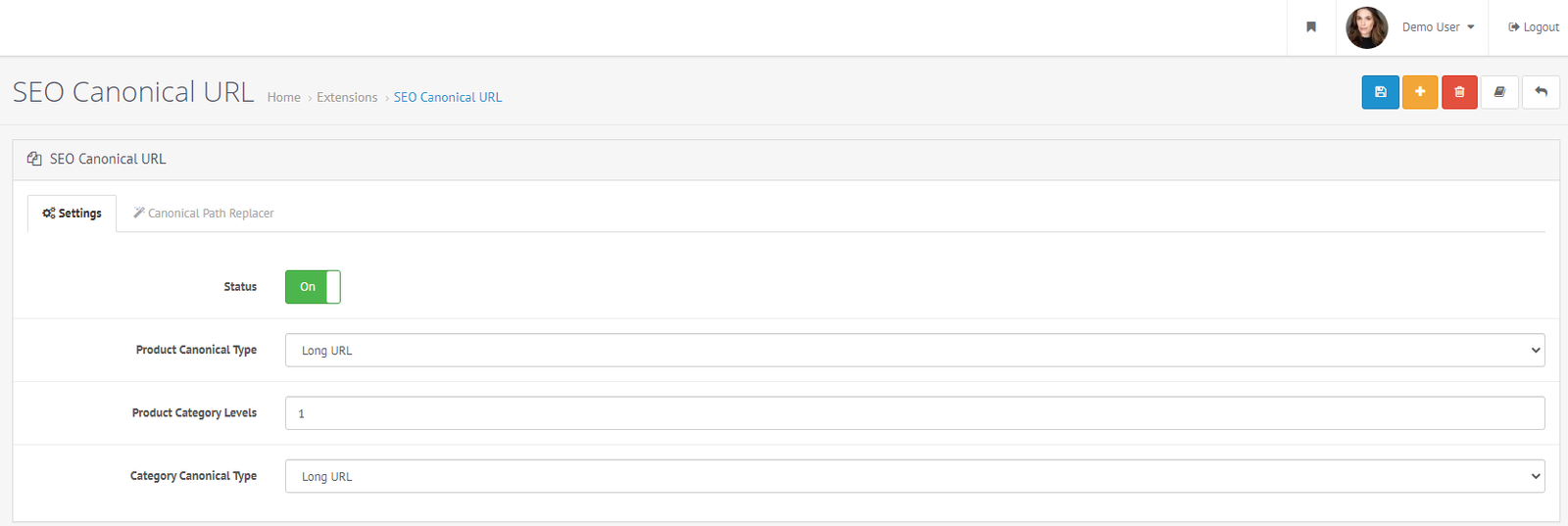Expand the Demo User menu
Screen dimensions: 1568x526
(x=1438, y=27)
